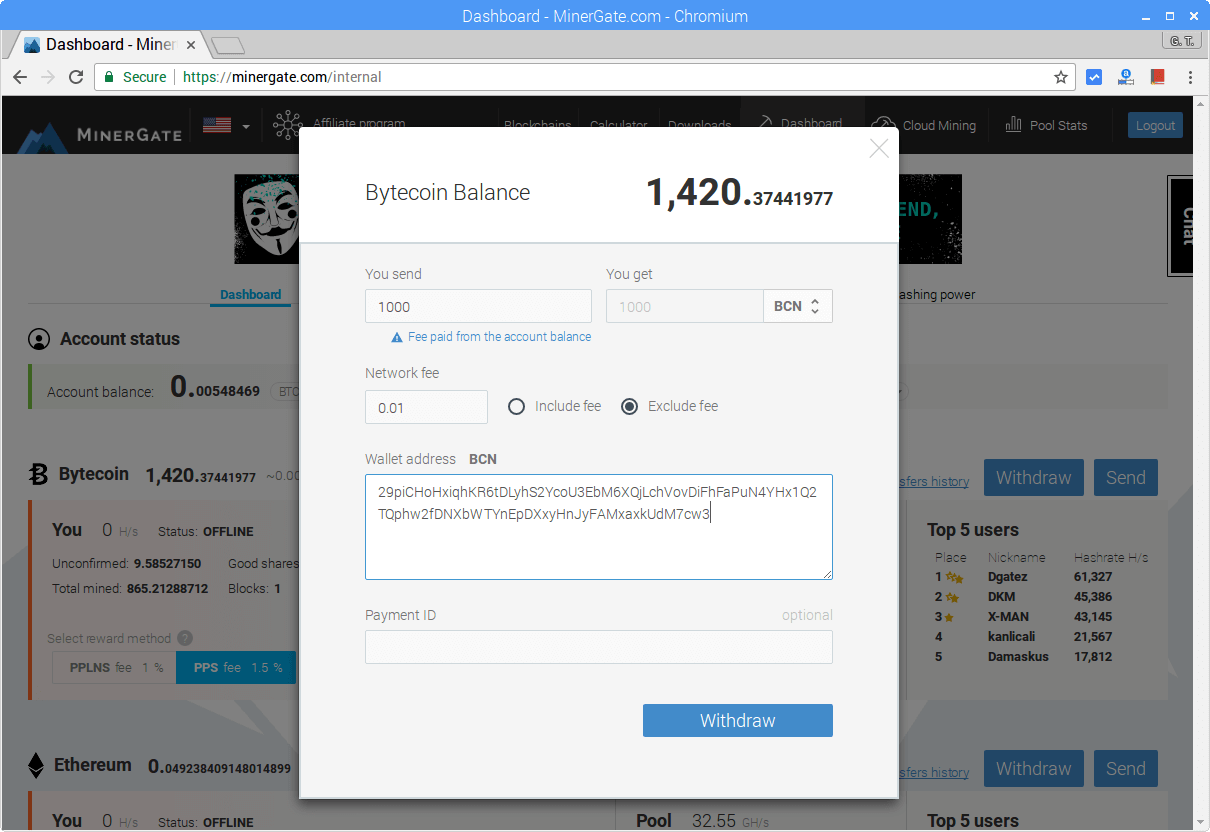Viewport: 1210px width, 832px height.
Task: Click the browser reload icon
Action: [76, 77]
